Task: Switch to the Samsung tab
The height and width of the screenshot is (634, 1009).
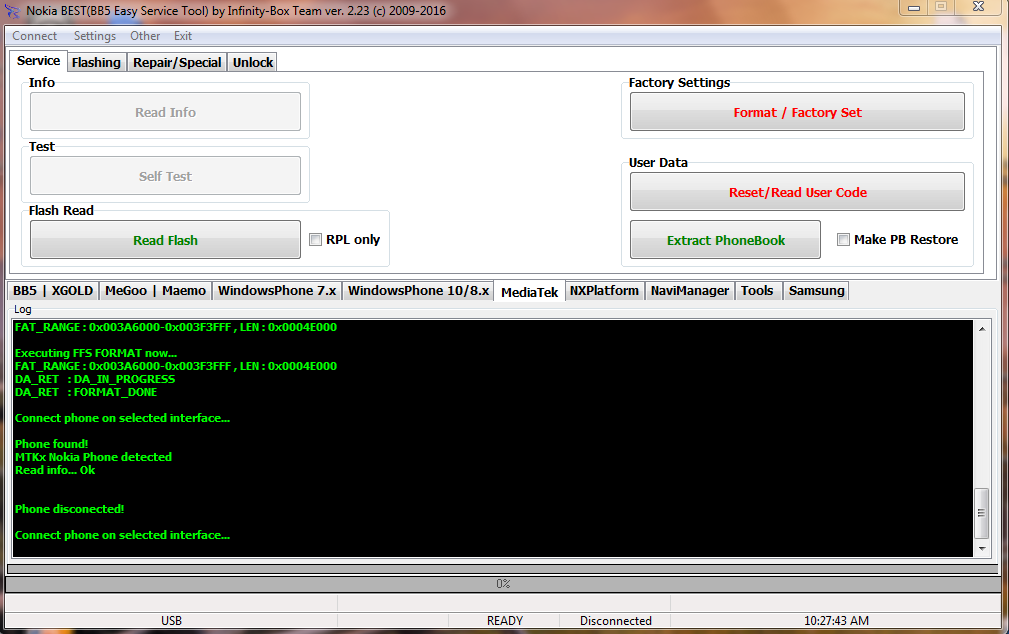Action: click(817, 291)
